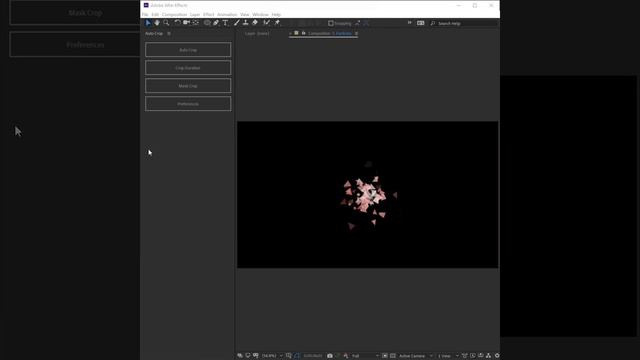Image resolution: width=640 pixels, height=360 pixels.
Task: Click the Mask Crop button in After Effects
Action: 188,86
